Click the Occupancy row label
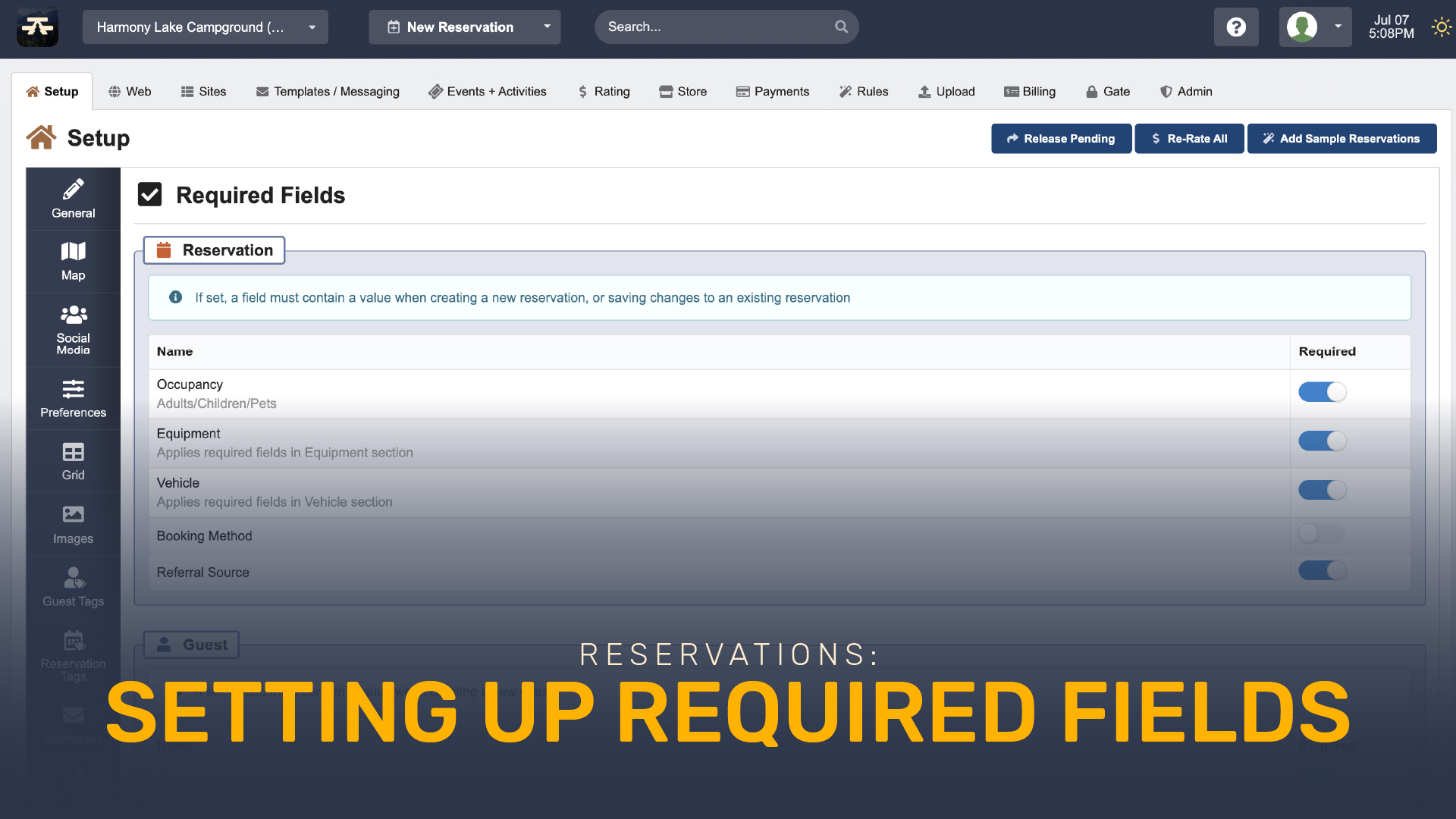The height and width of the screenshot is (819, 1456). coord(190,384)
